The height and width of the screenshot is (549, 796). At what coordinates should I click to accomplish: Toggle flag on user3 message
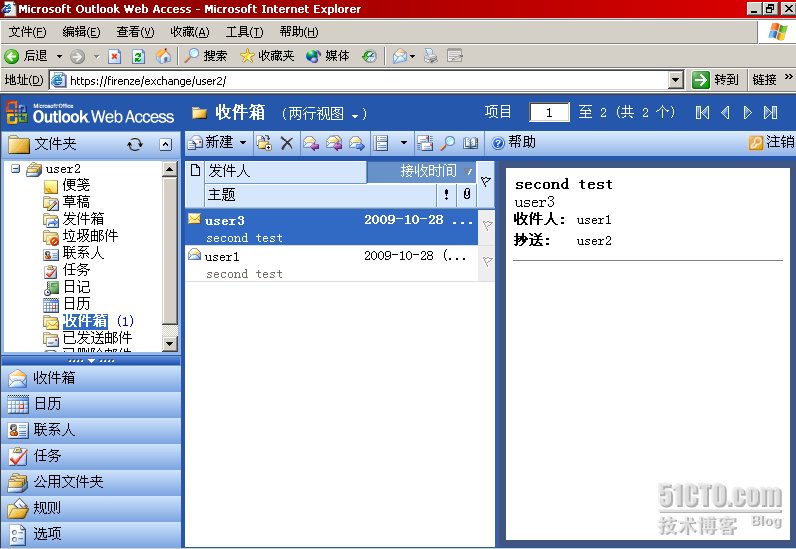(x=487, y=225)
